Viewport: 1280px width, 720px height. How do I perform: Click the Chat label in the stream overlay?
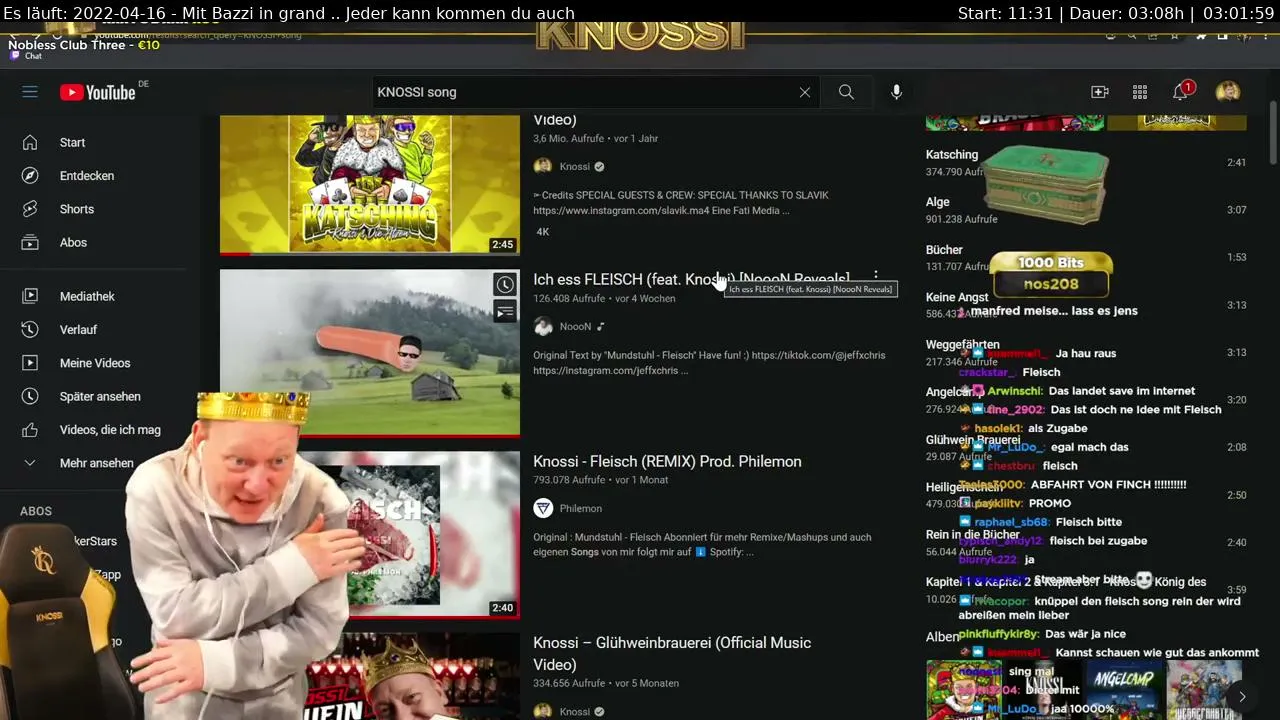tap(33, 56)
